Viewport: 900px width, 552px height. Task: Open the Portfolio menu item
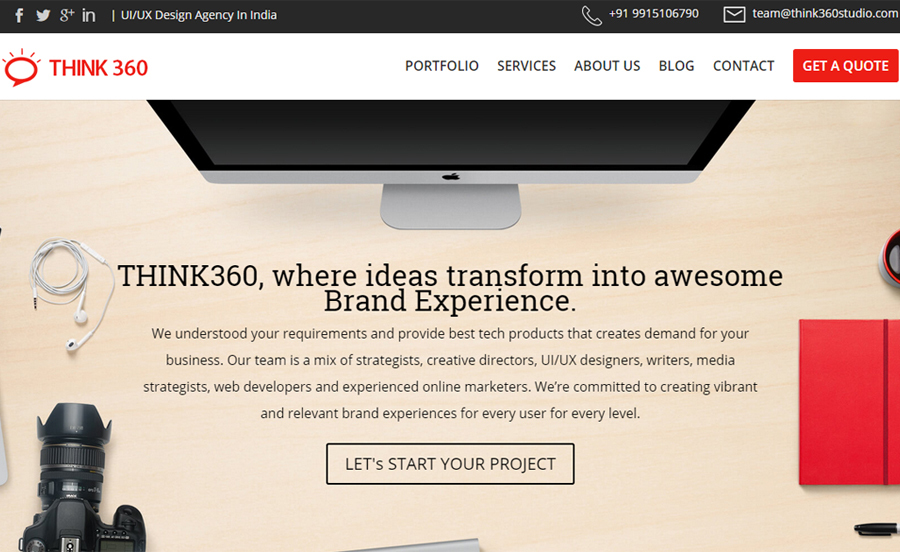pos(441,66)
